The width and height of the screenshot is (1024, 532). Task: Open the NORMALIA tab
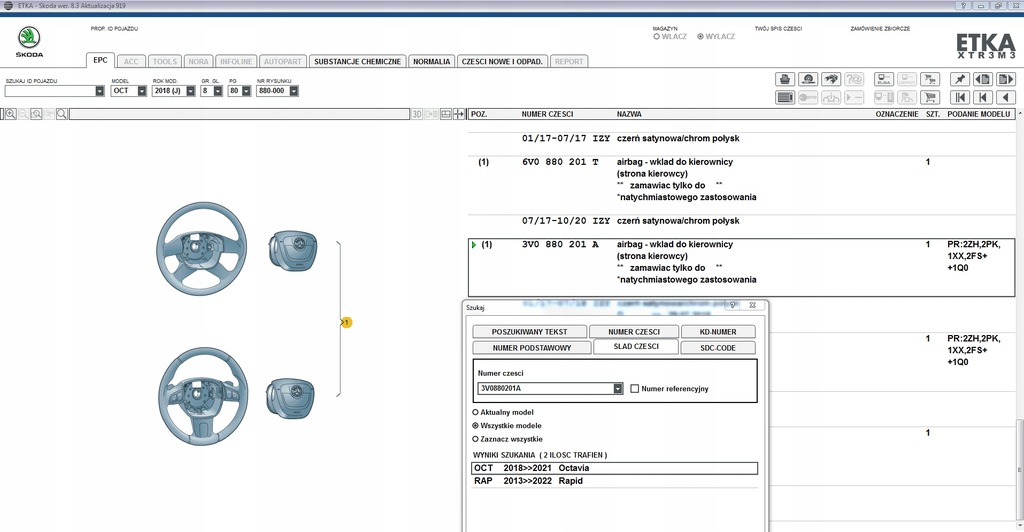pyautogui.click(x=431, y=61)
